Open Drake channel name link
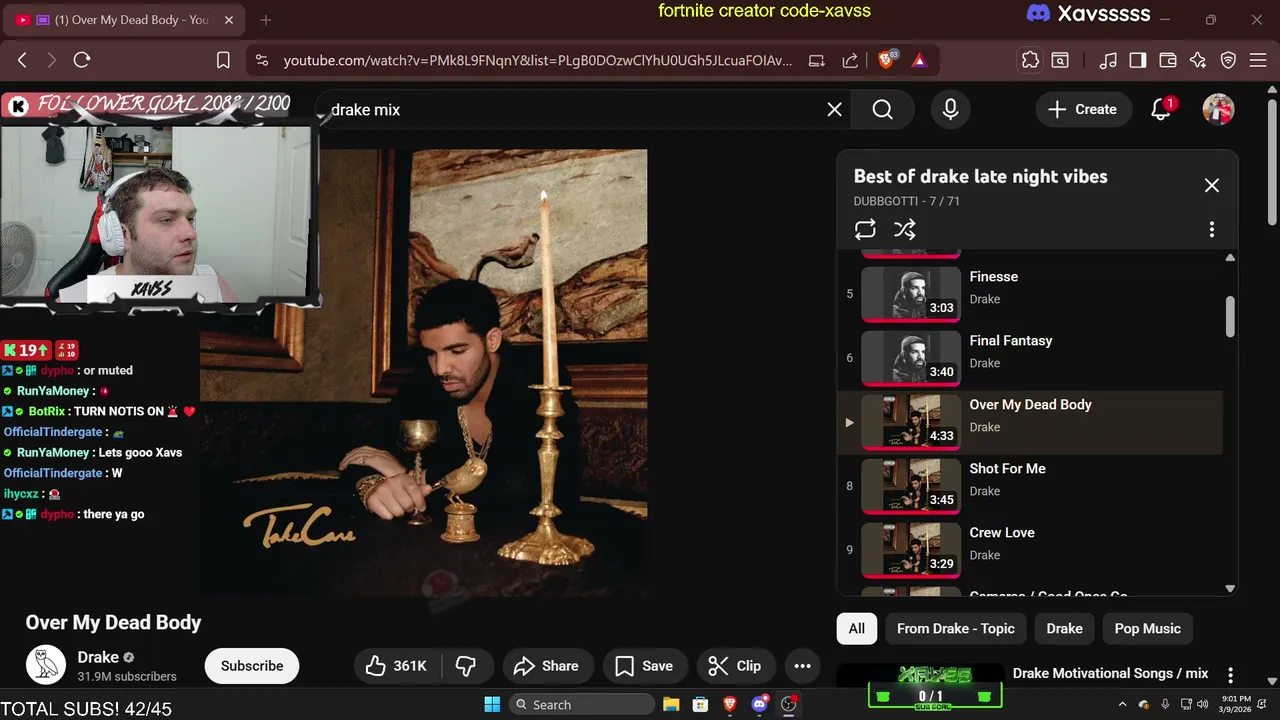Screen dimensions: 1280x720 (x=98, y=657)
